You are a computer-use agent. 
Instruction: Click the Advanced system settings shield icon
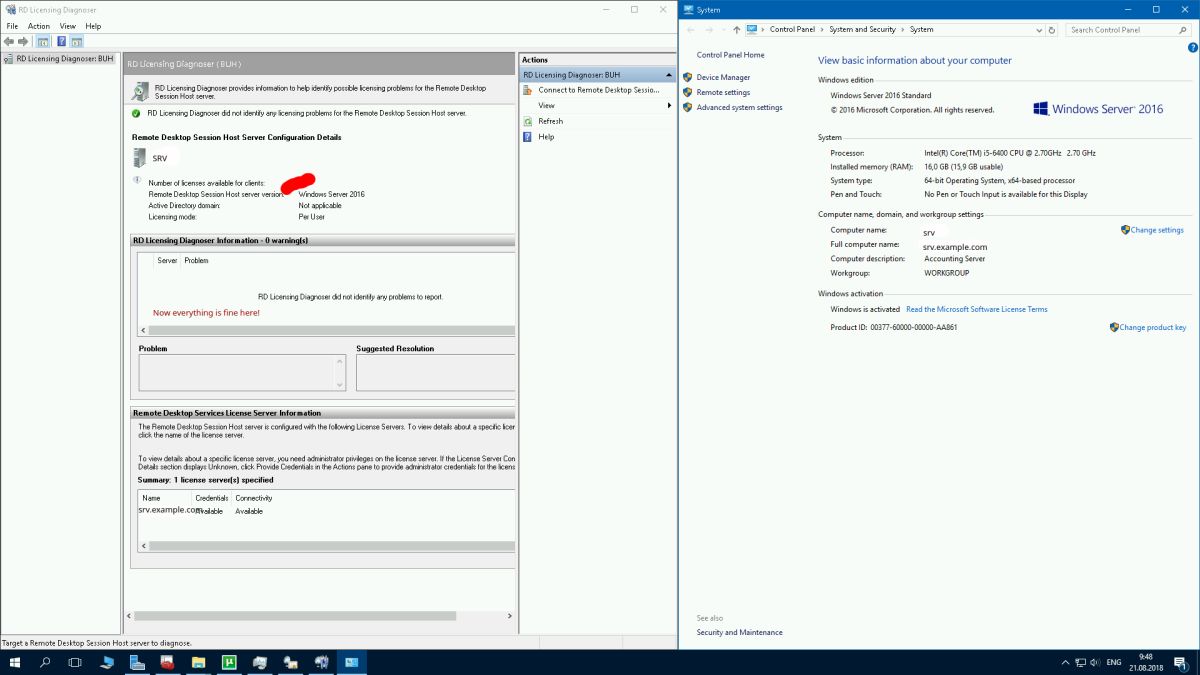[x=688, y=107]
